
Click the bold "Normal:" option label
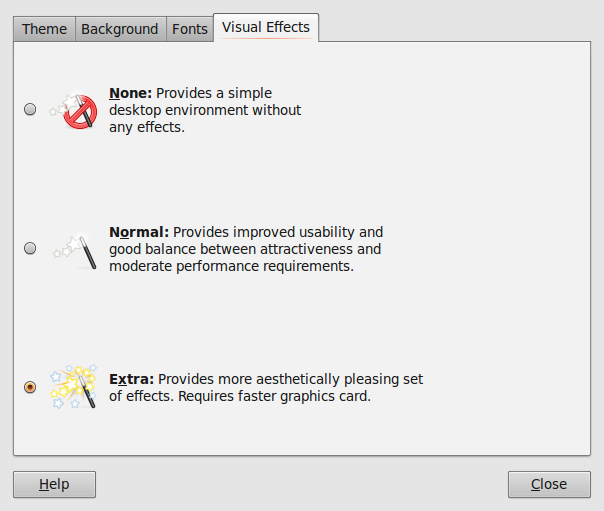138,231
